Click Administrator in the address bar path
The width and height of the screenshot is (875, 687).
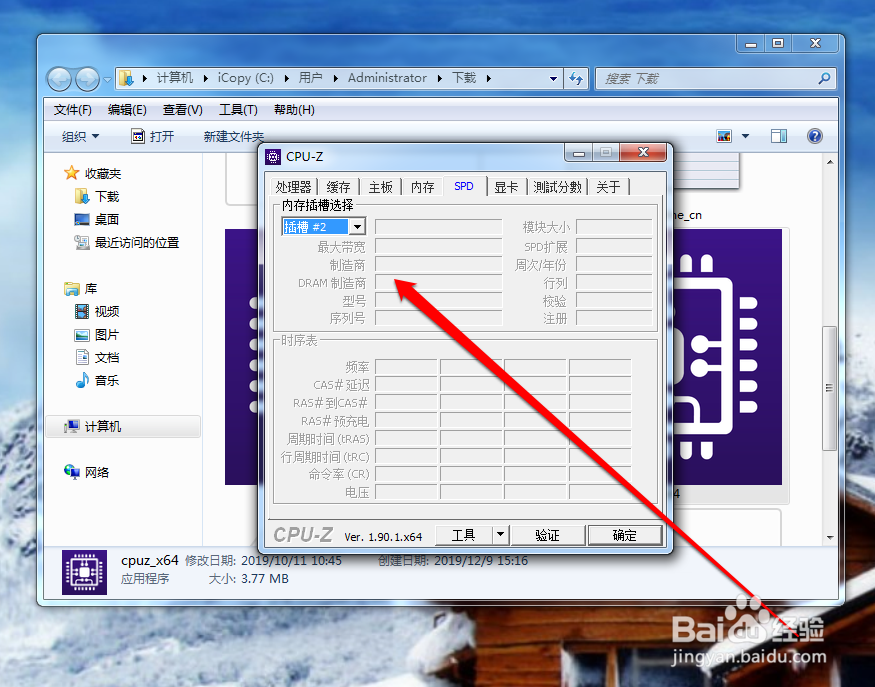click(387, 78)
